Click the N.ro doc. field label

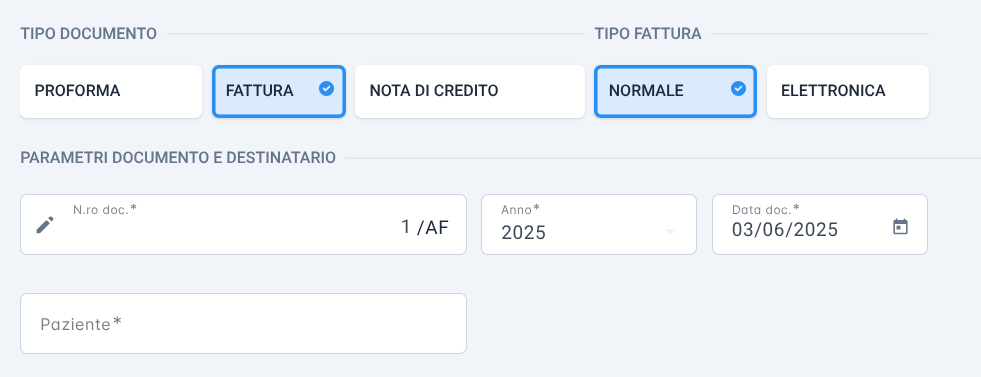[104, 209]
